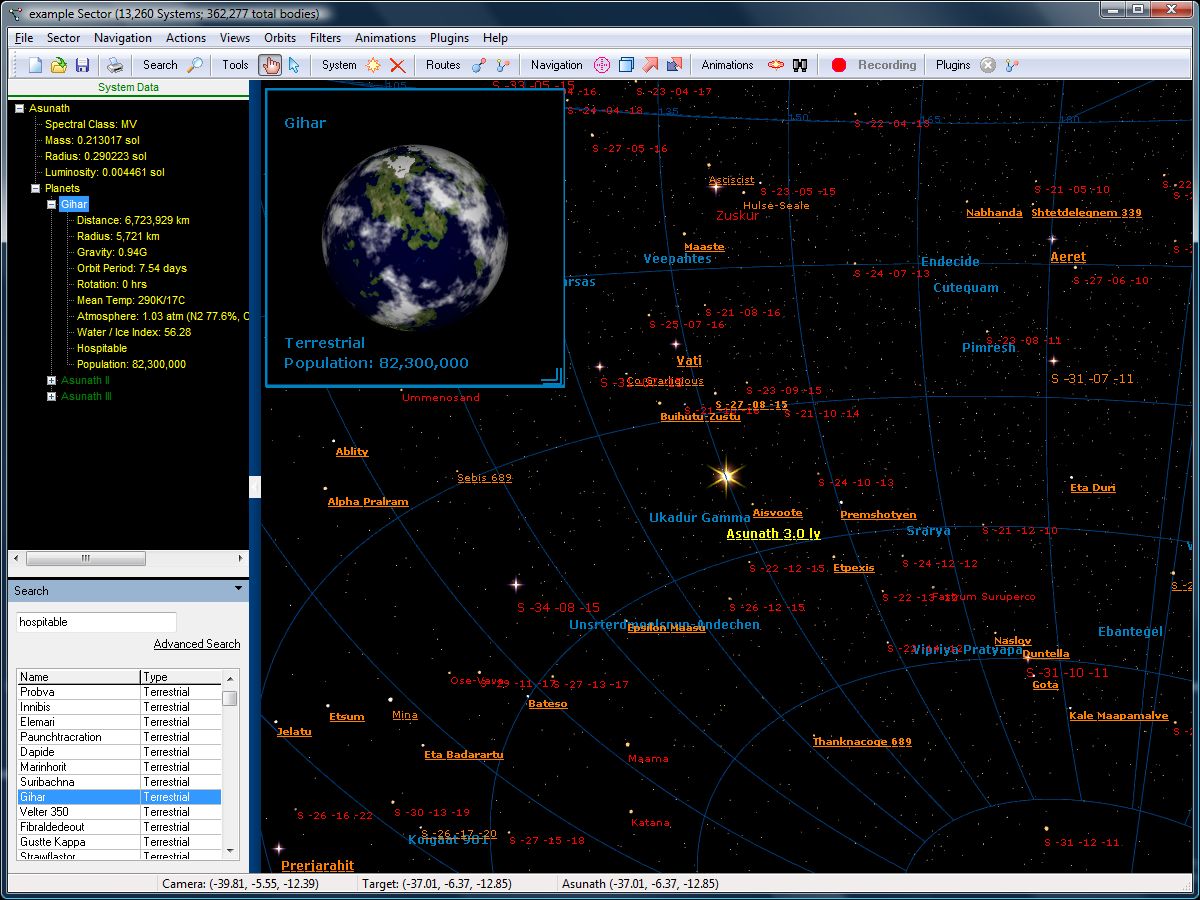
Task: Click the second Routes icon beside Navigation
Action: point(502,65)
